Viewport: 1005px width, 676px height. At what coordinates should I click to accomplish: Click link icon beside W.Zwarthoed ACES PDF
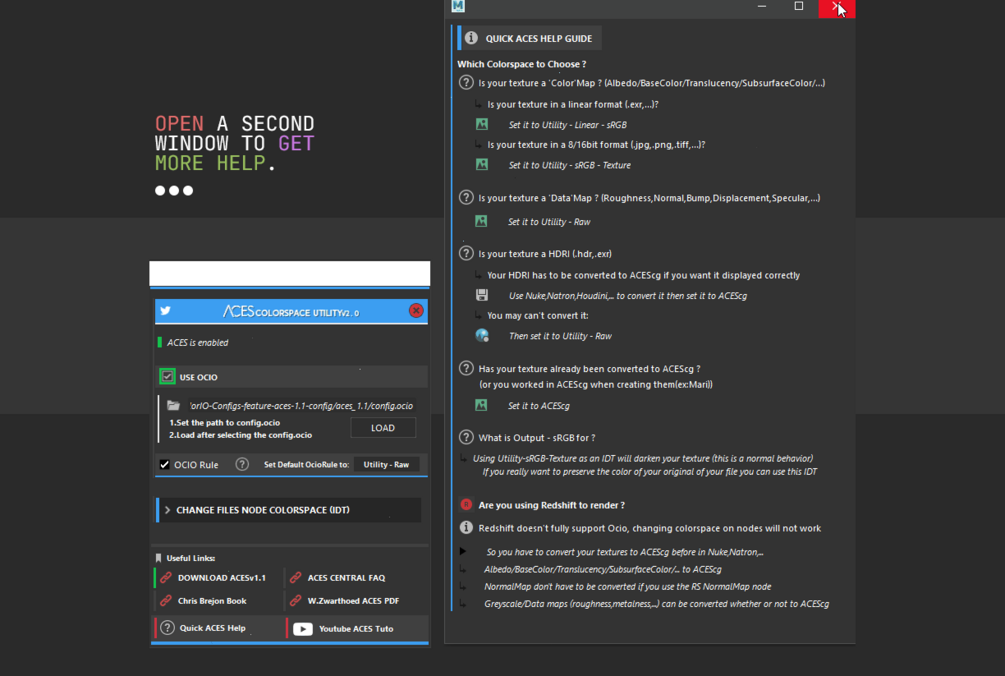pyautogui.click(x=295, y=600)
